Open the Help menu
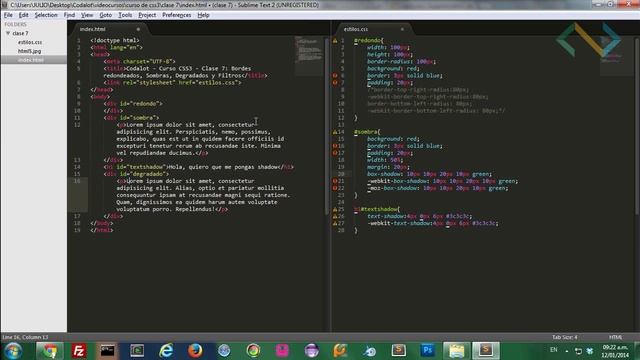 click(203, 15)
